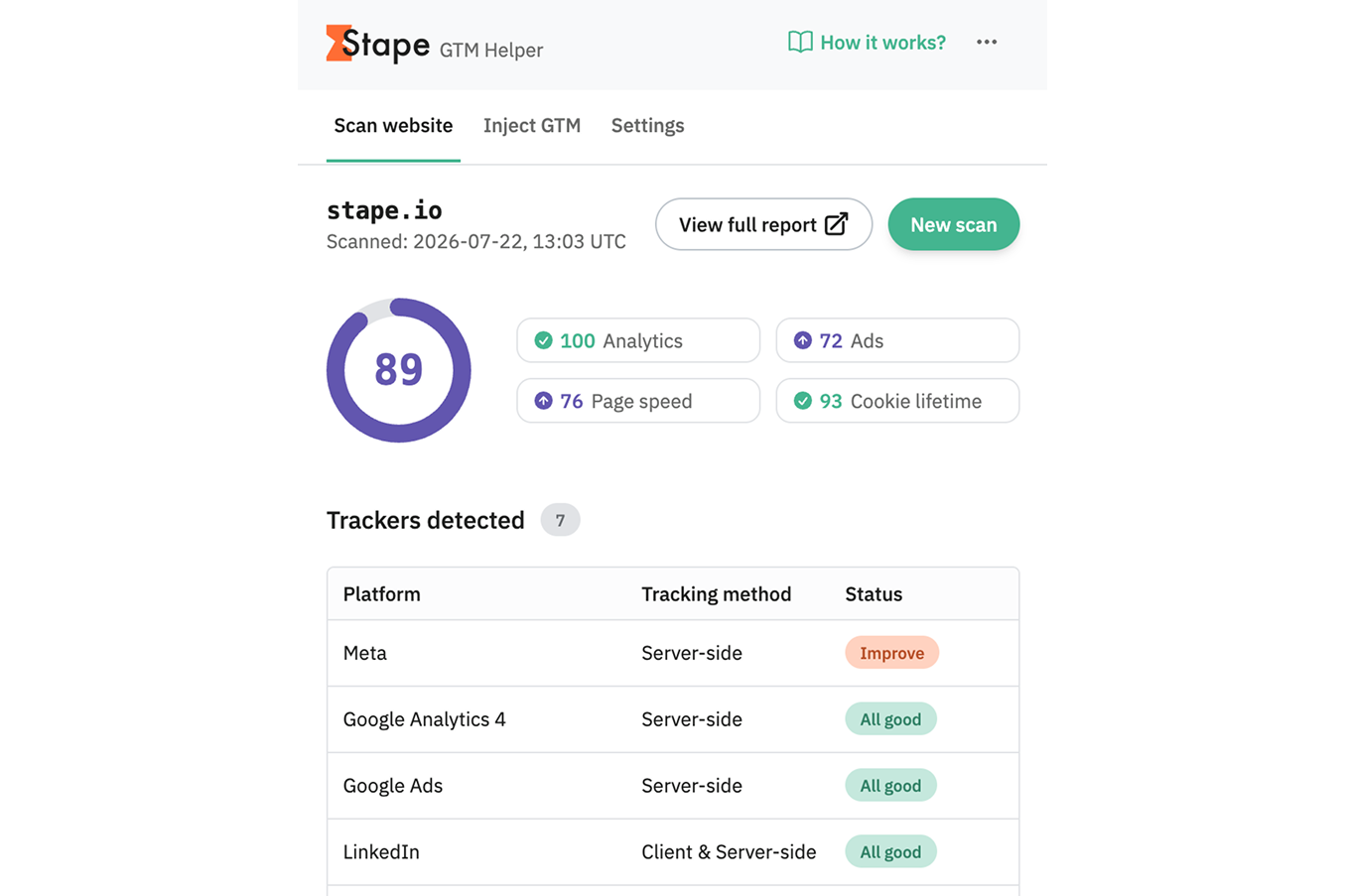Click the purple arrow icon next to Ads
Image resolution: width=1345 pixels, height=896 pixels.
[x=802, y=340]
